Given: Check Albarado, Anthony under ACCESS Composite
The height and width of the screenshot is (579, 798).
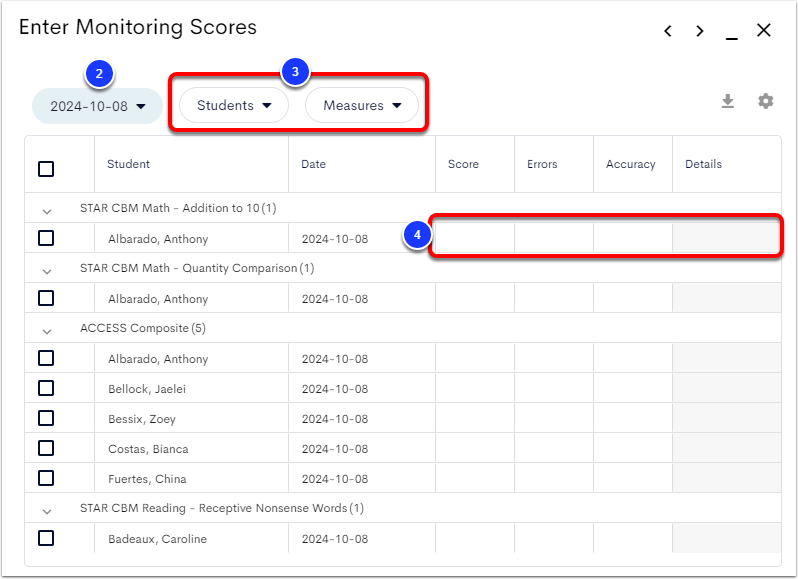Looking at the screenshot, I should click(46, 358).
